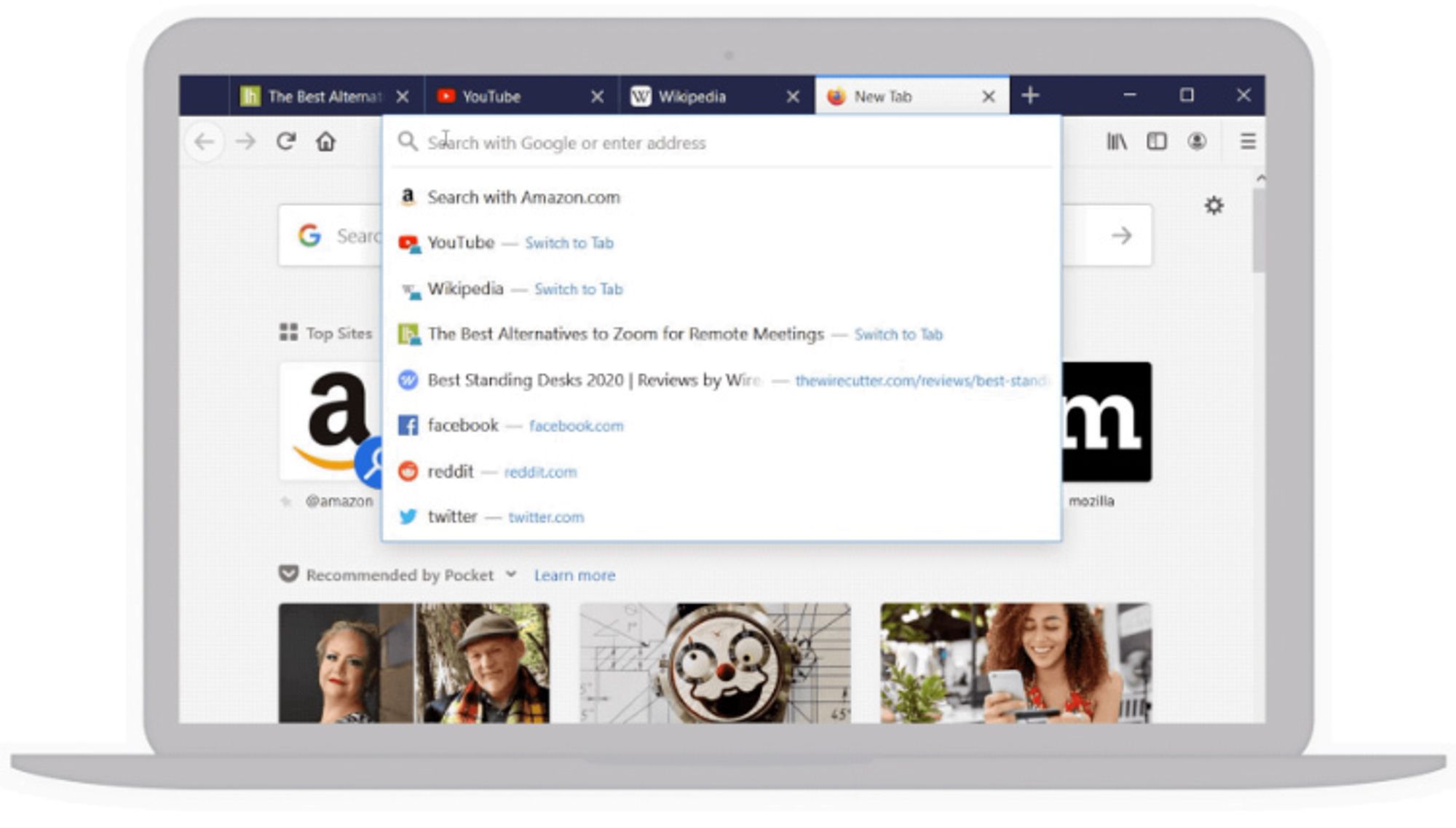Open the Firefox account icon
The height and width of the screenshot is (828, 1456).
coord(1197,141)
